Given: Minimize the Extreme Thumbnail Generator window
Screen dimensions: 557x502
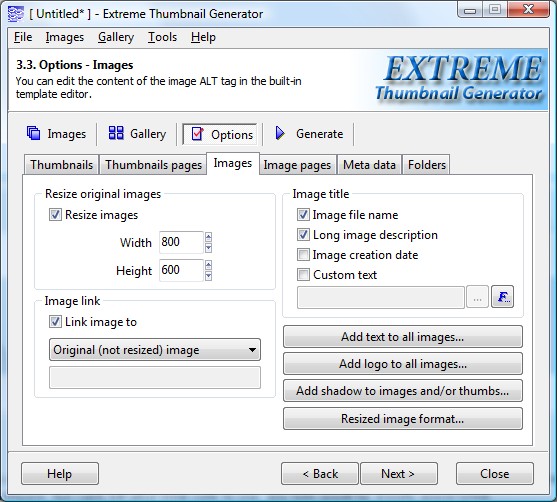Looking at the screenshot, I should (x=470, y=10).
